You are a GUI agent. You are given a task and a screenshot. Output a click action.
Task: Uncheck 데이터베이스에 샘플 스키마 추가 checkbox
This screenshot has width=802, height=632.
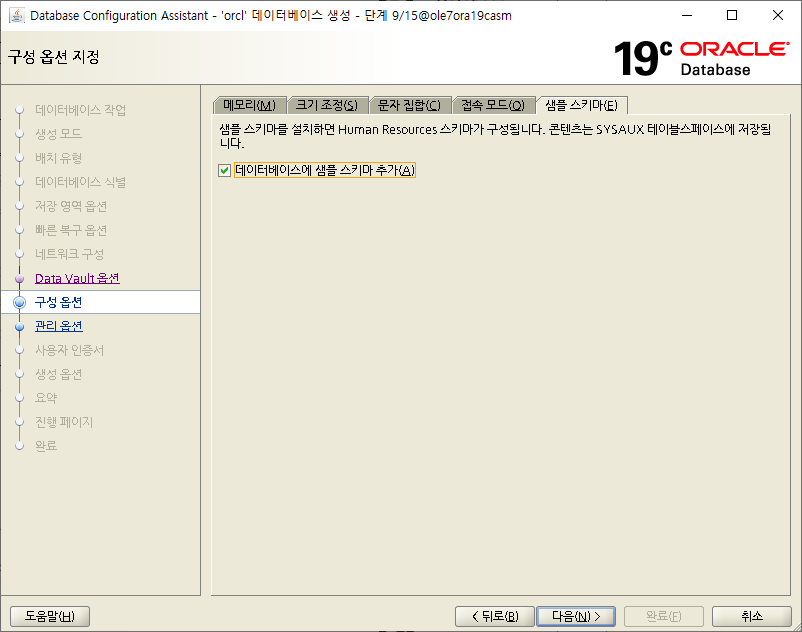click(225, 170)
